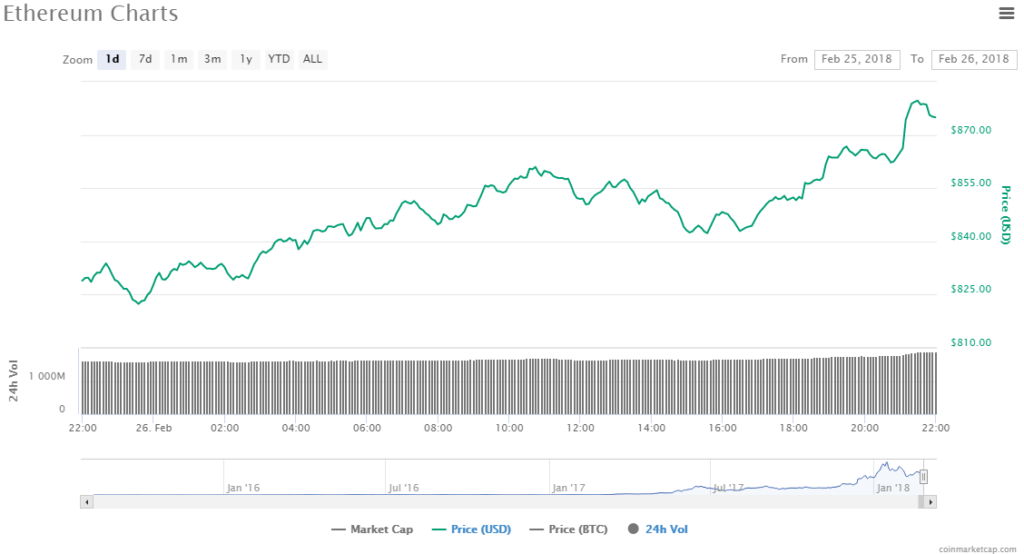The height and width of the screenshot is (554, 1024).
Task: Choose the 3m zoom option
Action: coord(212,59)
